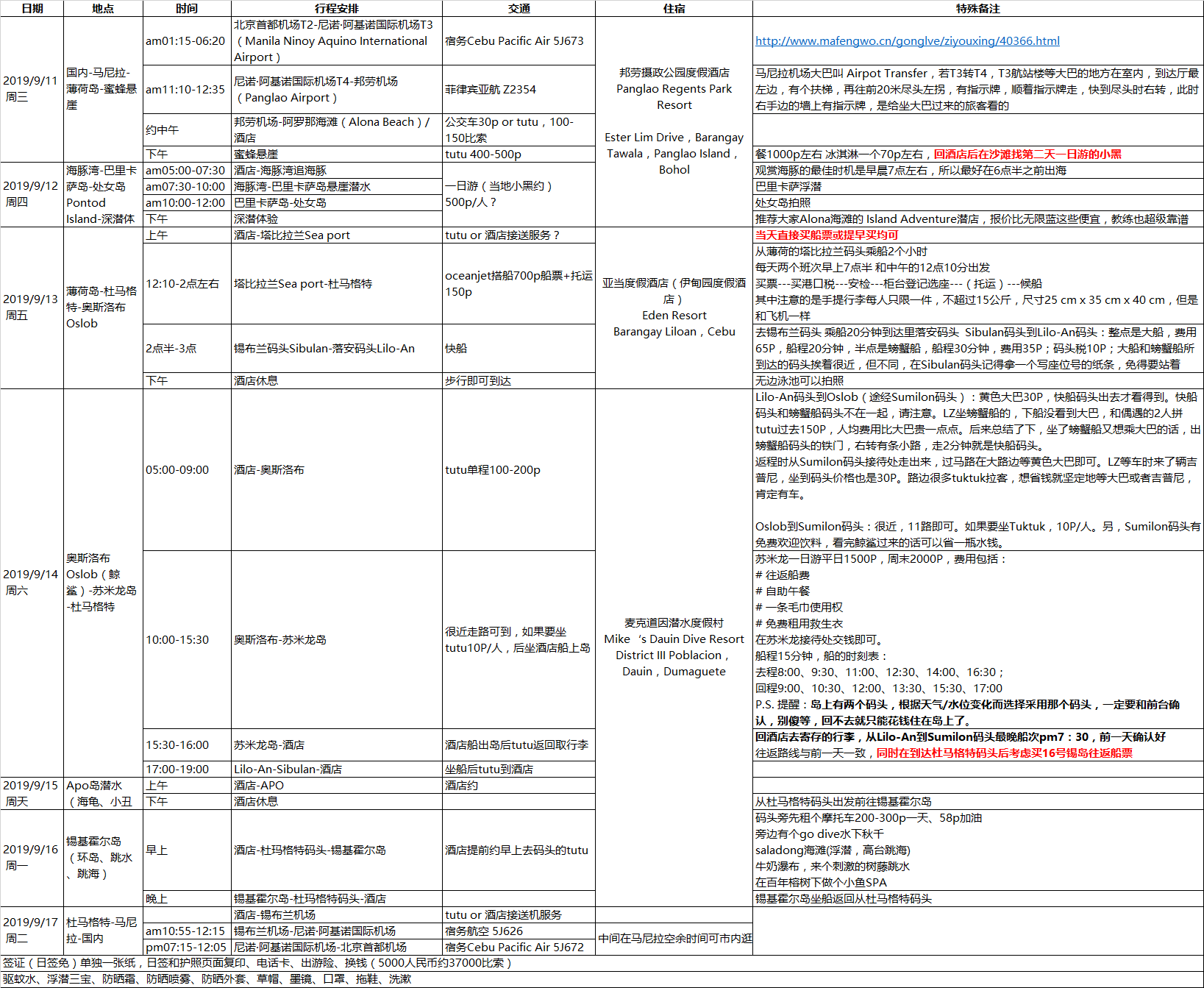Select the 快船 transport cell
Image resolution: width=1204 pixels, height=988 pixels.
[x=519, y=349]
